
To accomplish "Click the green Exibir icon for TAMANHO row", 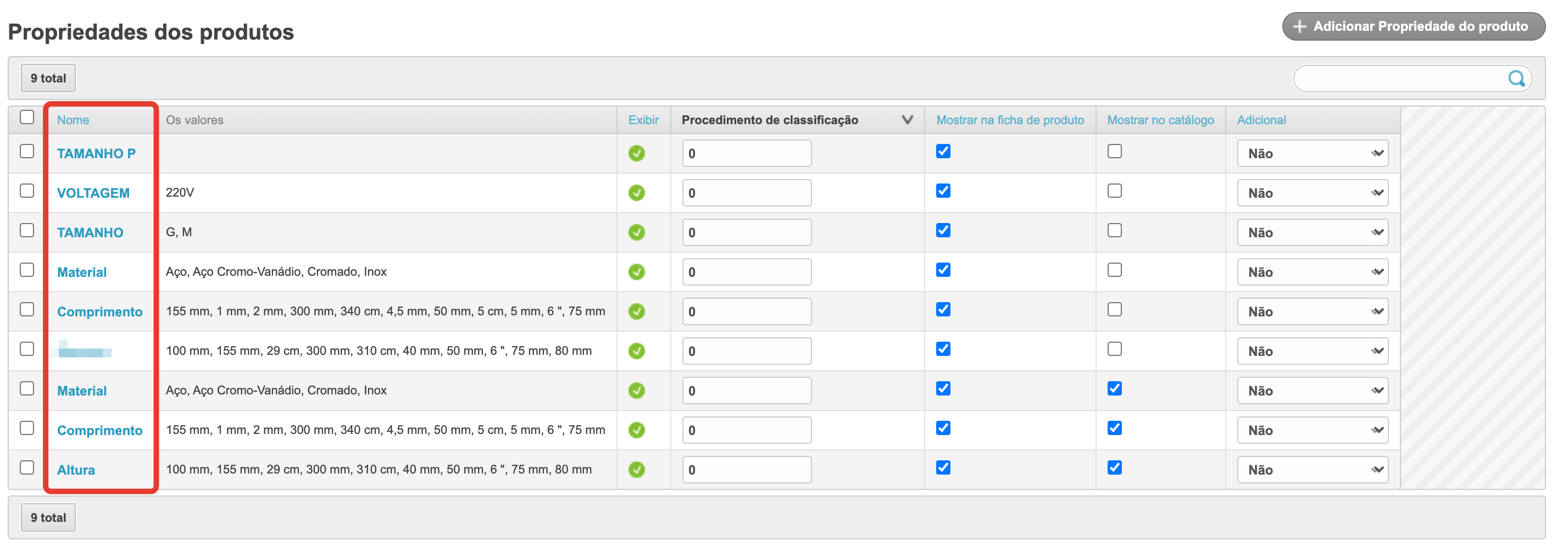I will coord(637,232).
